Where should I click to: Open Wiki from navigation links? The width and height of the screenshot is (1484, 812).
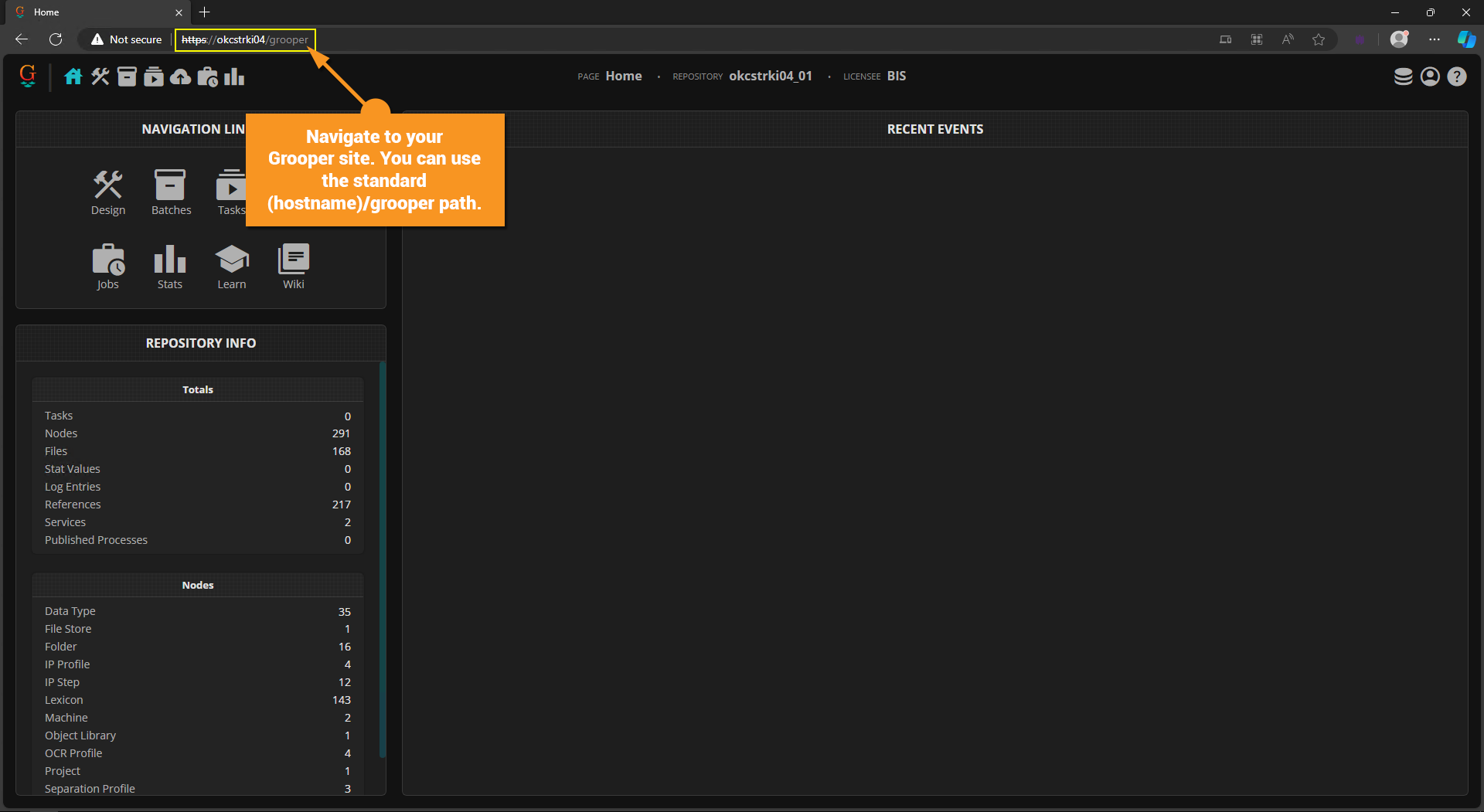click(294, 267)
